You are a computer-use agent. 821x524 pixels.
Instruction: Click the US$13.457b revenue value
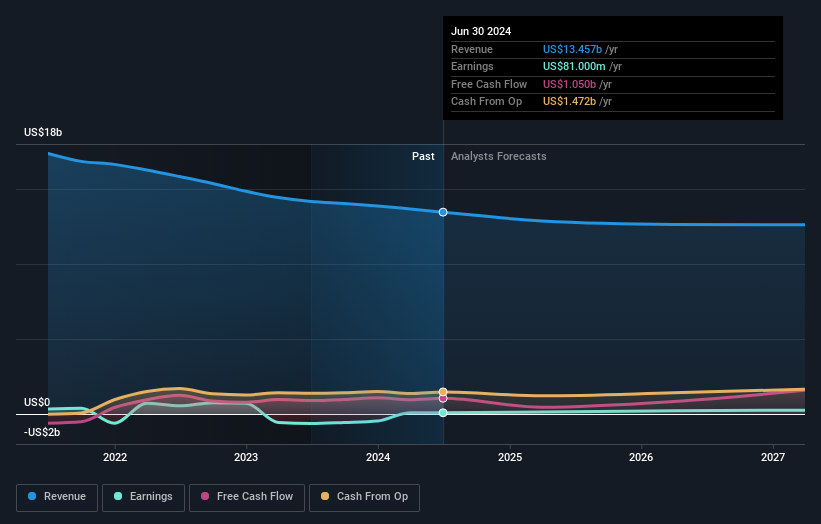(x=572, y=49)
